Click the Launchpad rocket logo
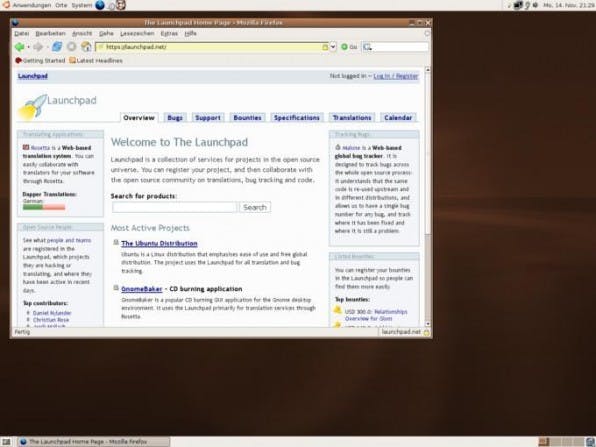Image resolution: width=596 pixels, height=447 pixels. (x=33, y=107)
